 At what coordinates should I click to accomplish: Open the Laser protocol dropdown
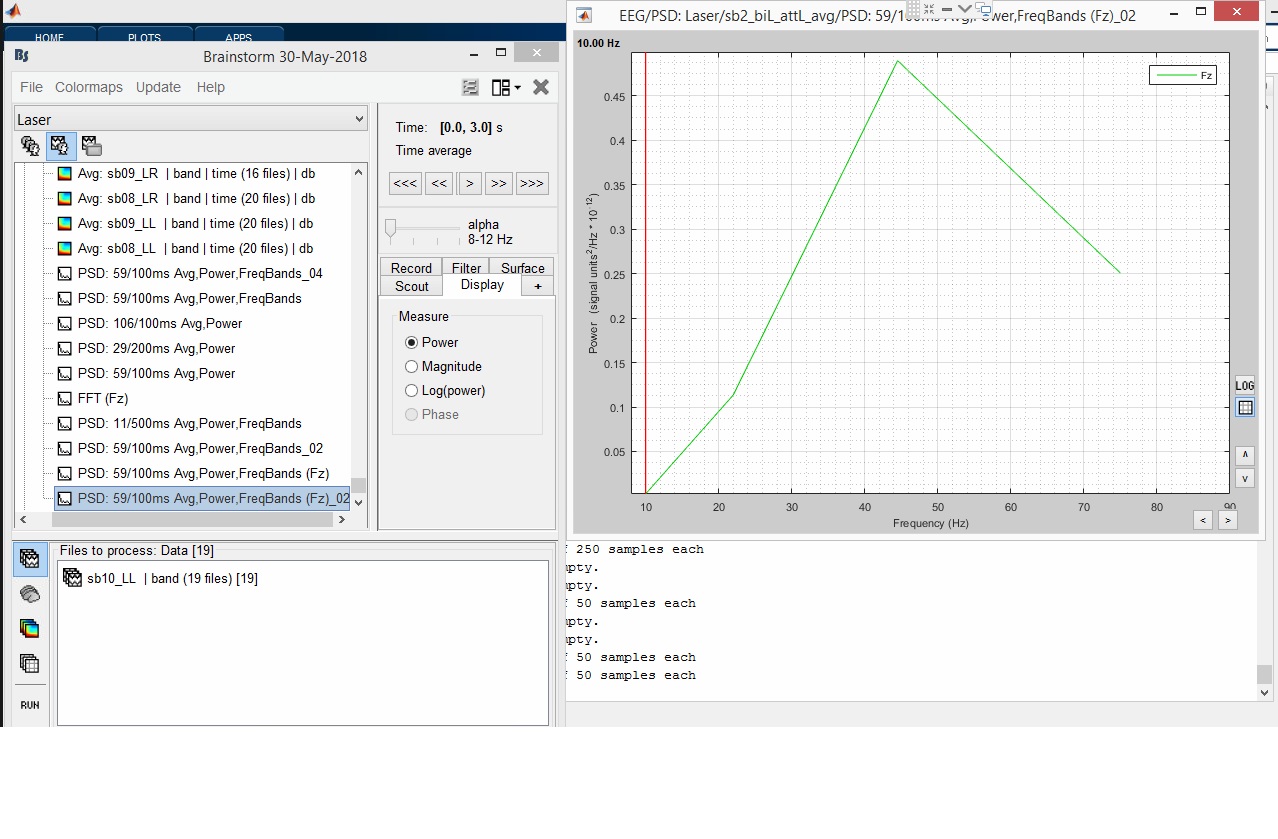point(191,119)
